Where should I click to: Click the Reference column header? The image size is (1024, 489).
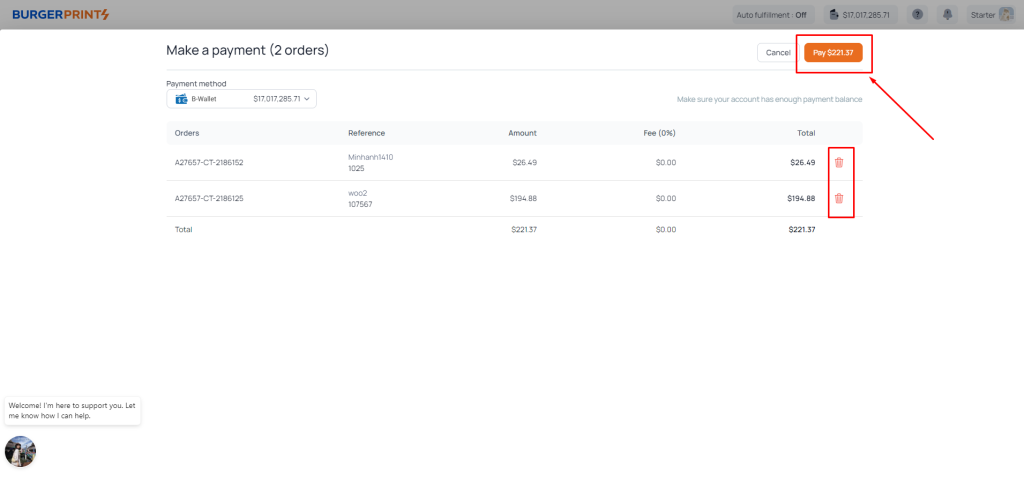point(366,133)
